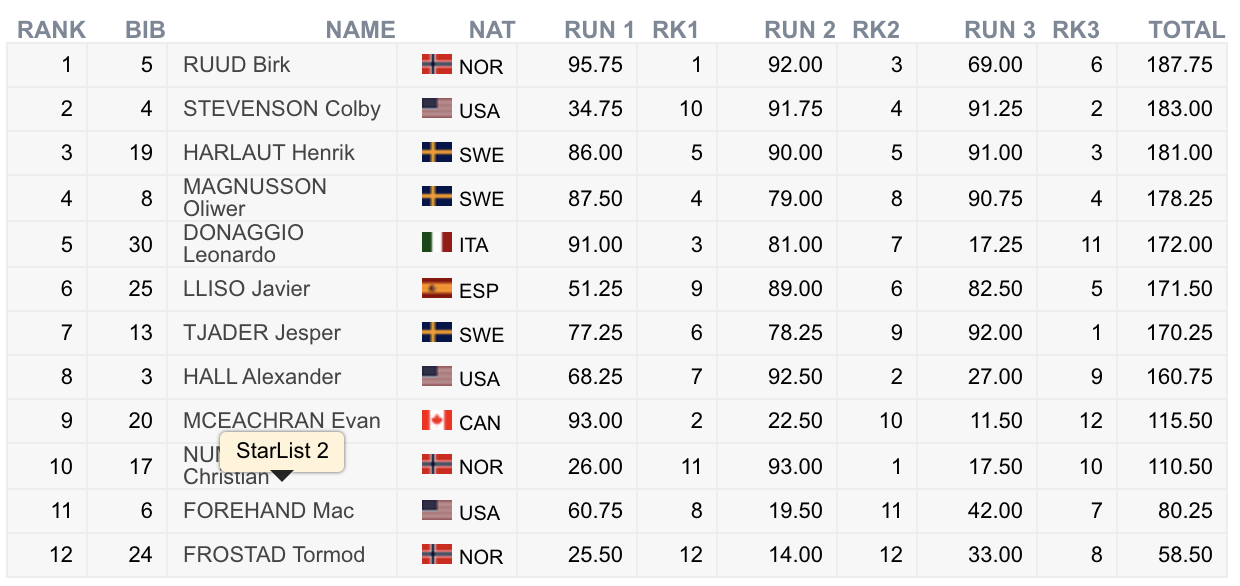The image size is (1240, 586).
Task: Click the StarList 2 tooltip
Action: (x=282, y=451)
